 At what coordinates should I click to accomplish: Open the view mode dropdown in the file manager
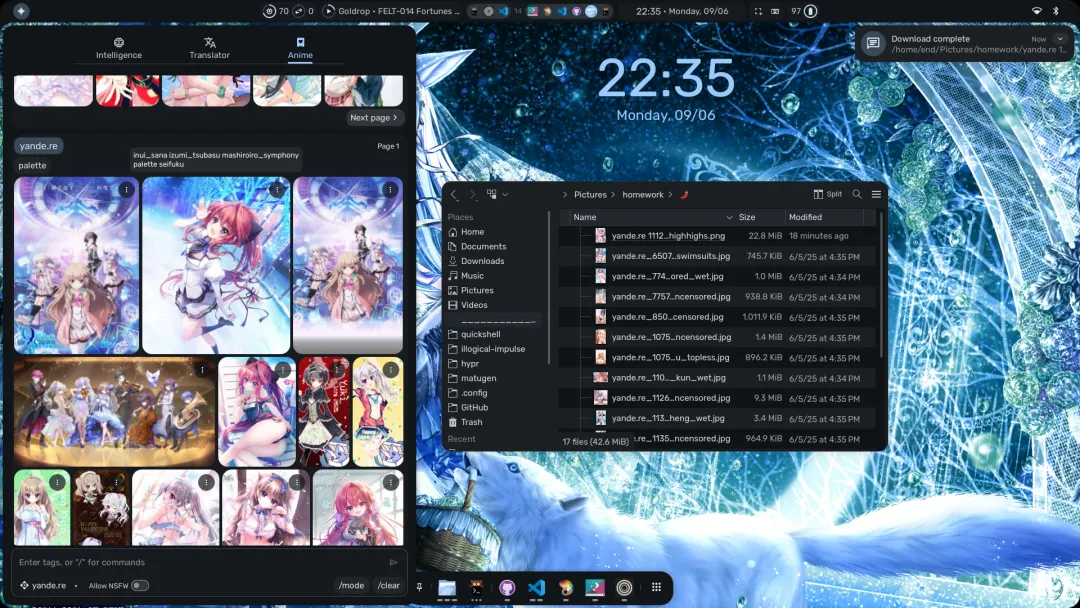(497, 194)
